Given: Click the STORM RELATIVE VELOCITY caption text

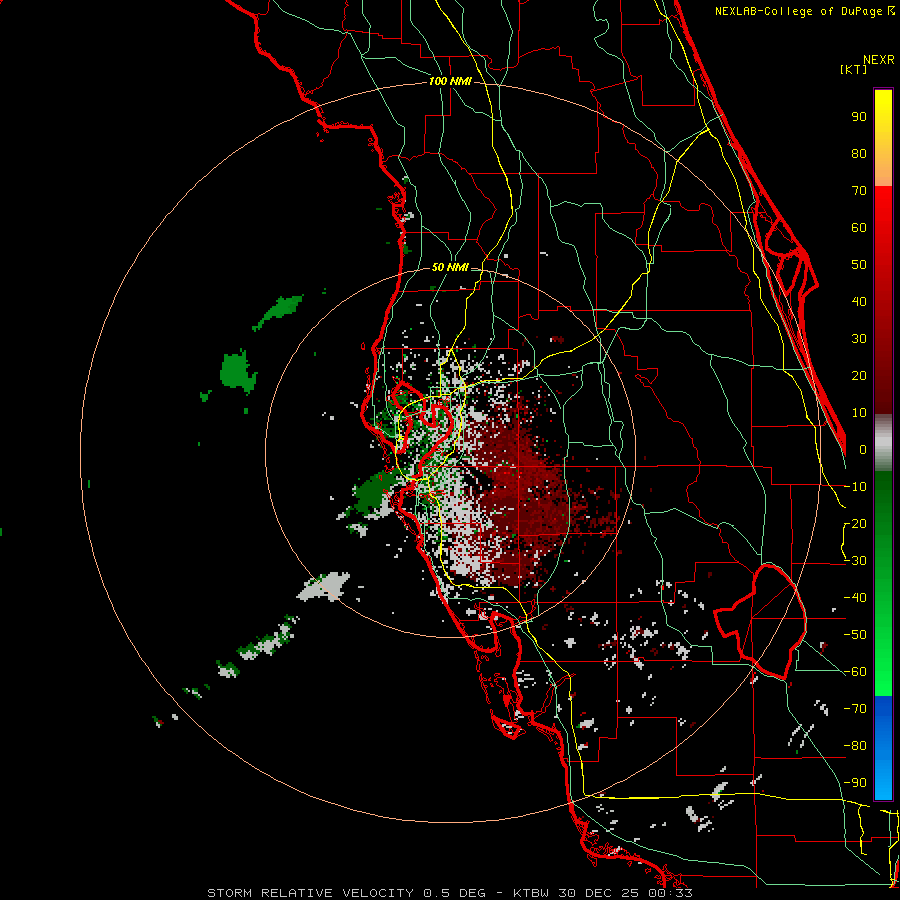Looking at the screenshot, I should (309, 893).
